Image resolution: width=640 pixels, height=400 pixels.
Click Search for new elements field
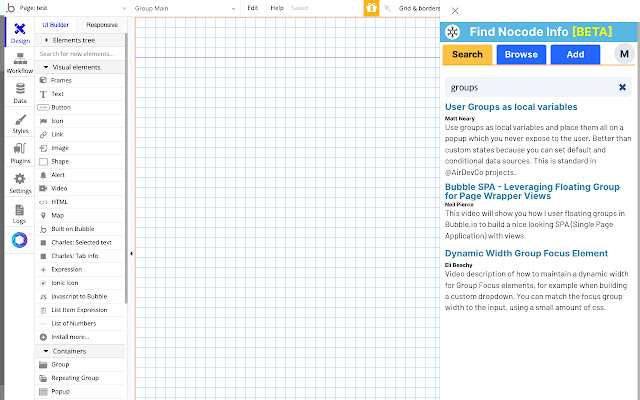(x=80, y=53)
